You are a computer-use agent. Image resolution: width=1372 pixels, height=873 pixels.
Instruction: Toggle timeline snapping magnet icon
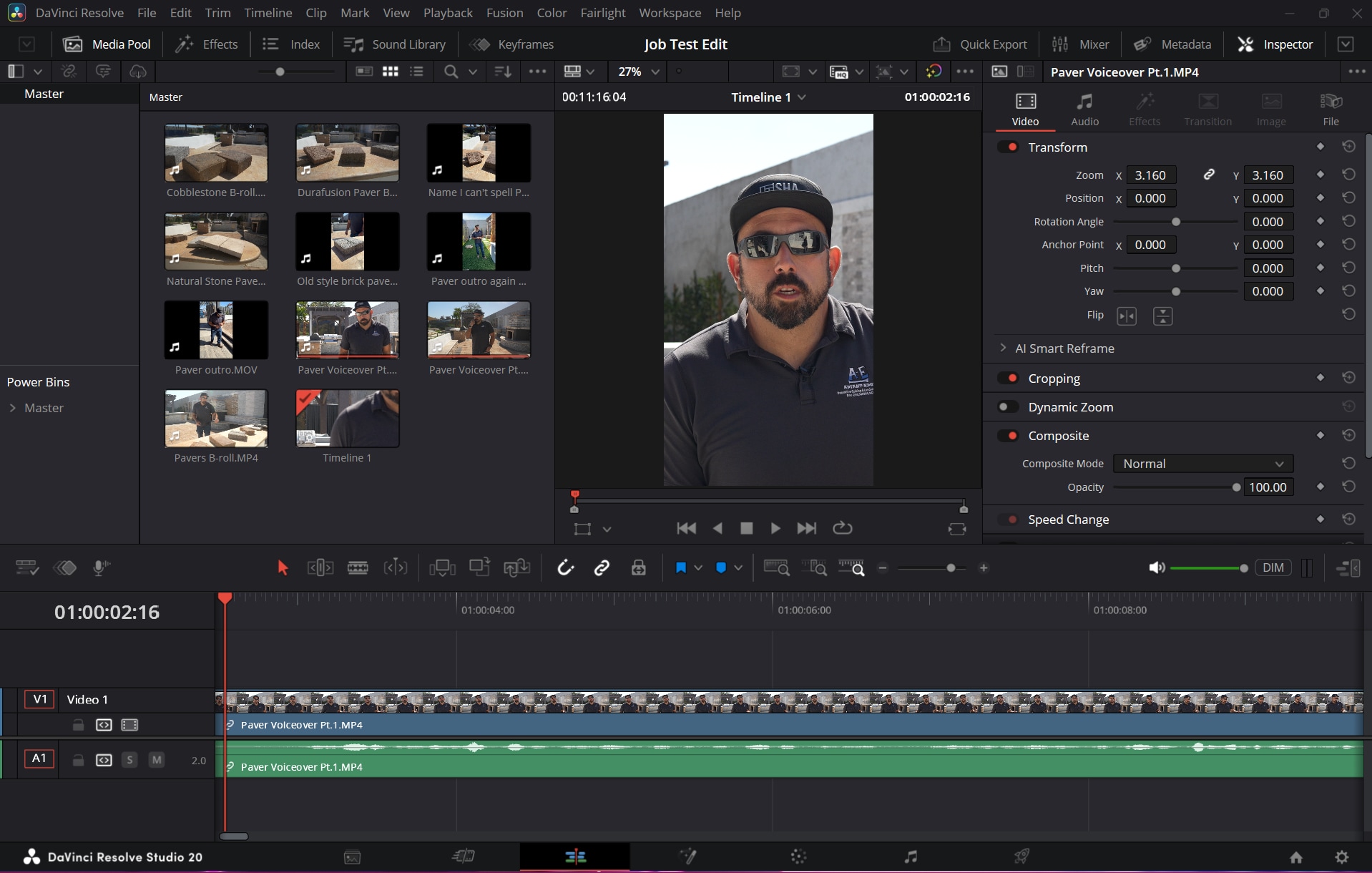(x=565, y=568)
